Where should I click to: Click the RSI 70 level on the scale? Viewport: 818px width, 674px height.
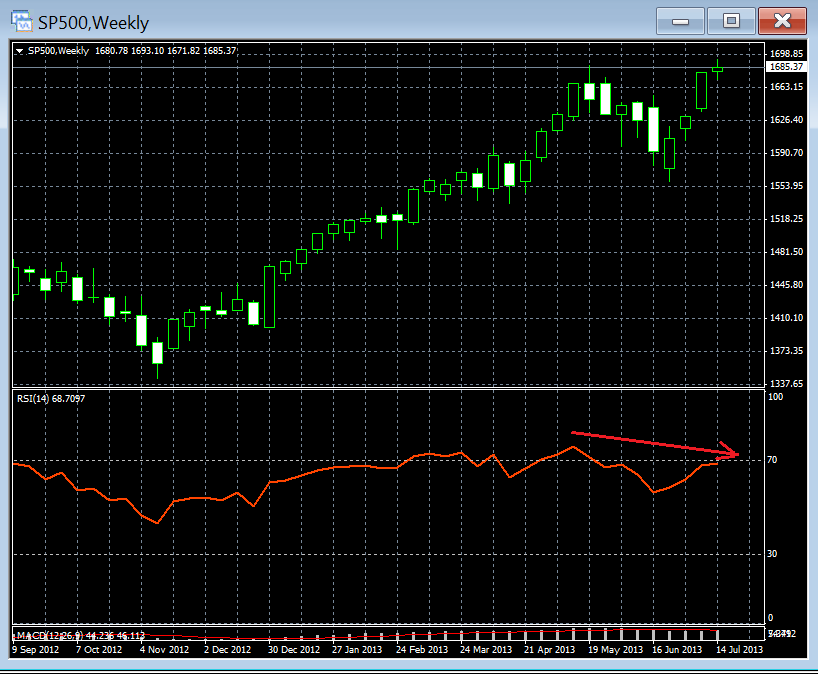point(772,460)
